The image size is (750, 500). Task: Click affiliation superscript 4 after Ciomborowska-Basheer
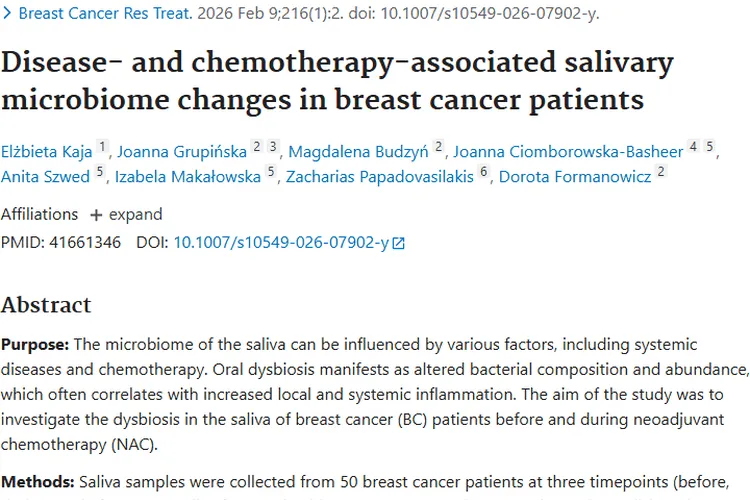pyautogui.click(x=693, y=148)
